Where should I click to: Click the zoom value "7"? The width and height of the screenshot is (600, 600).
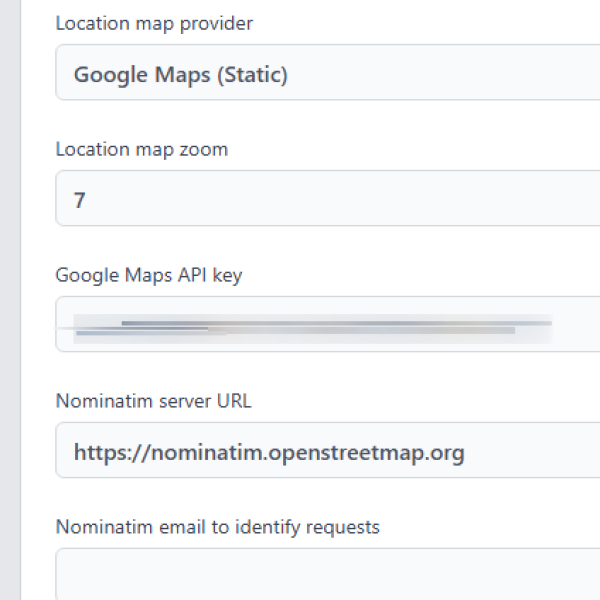[80, 200]
